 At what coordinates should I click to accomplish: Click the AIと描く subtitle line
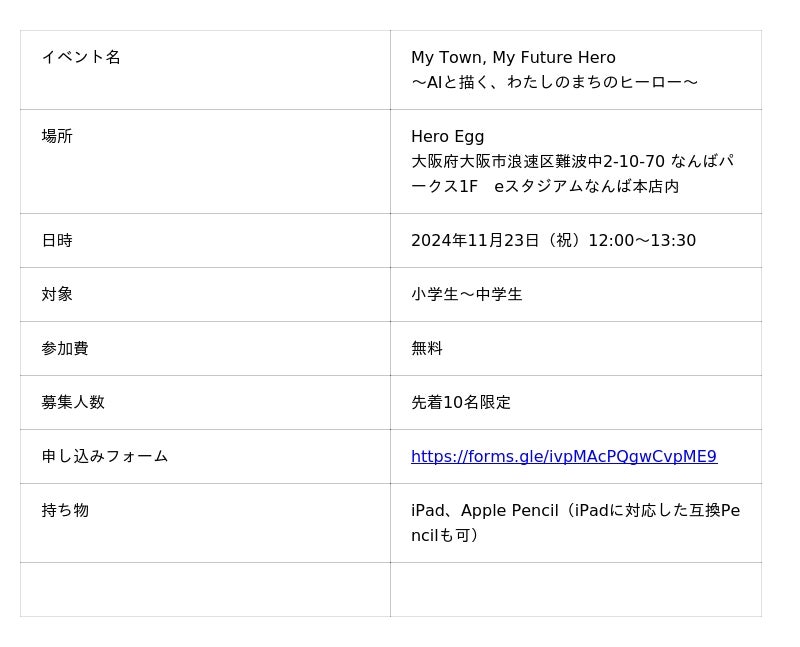[554, 83]
